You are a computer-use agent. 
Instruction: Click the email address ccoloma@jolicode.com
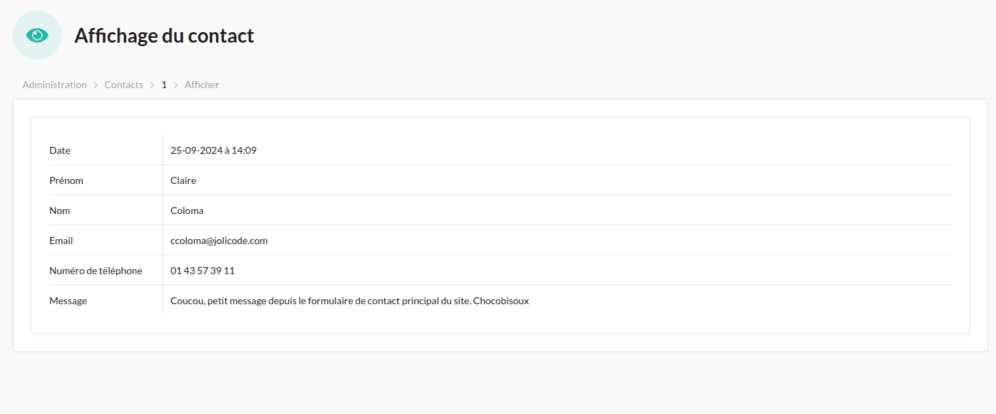pos(219,240)
